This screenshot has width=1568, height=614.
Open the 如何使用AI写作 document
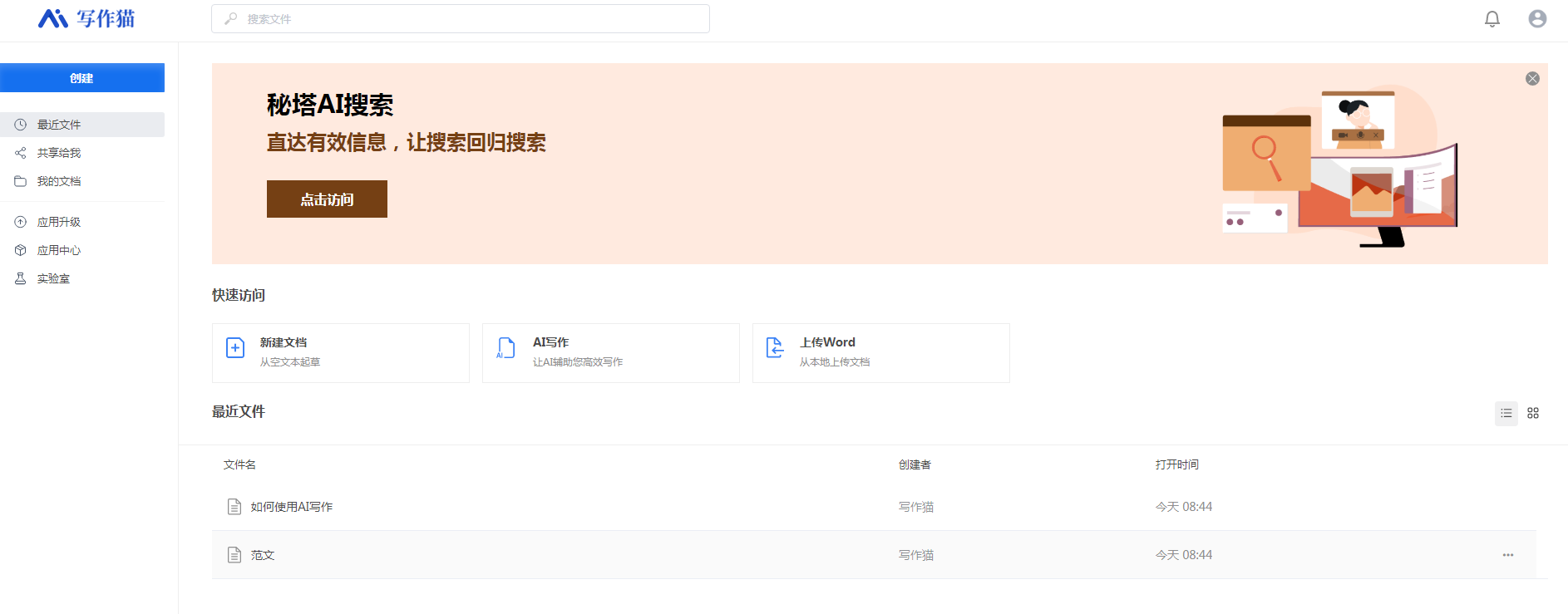click(292, 507)
